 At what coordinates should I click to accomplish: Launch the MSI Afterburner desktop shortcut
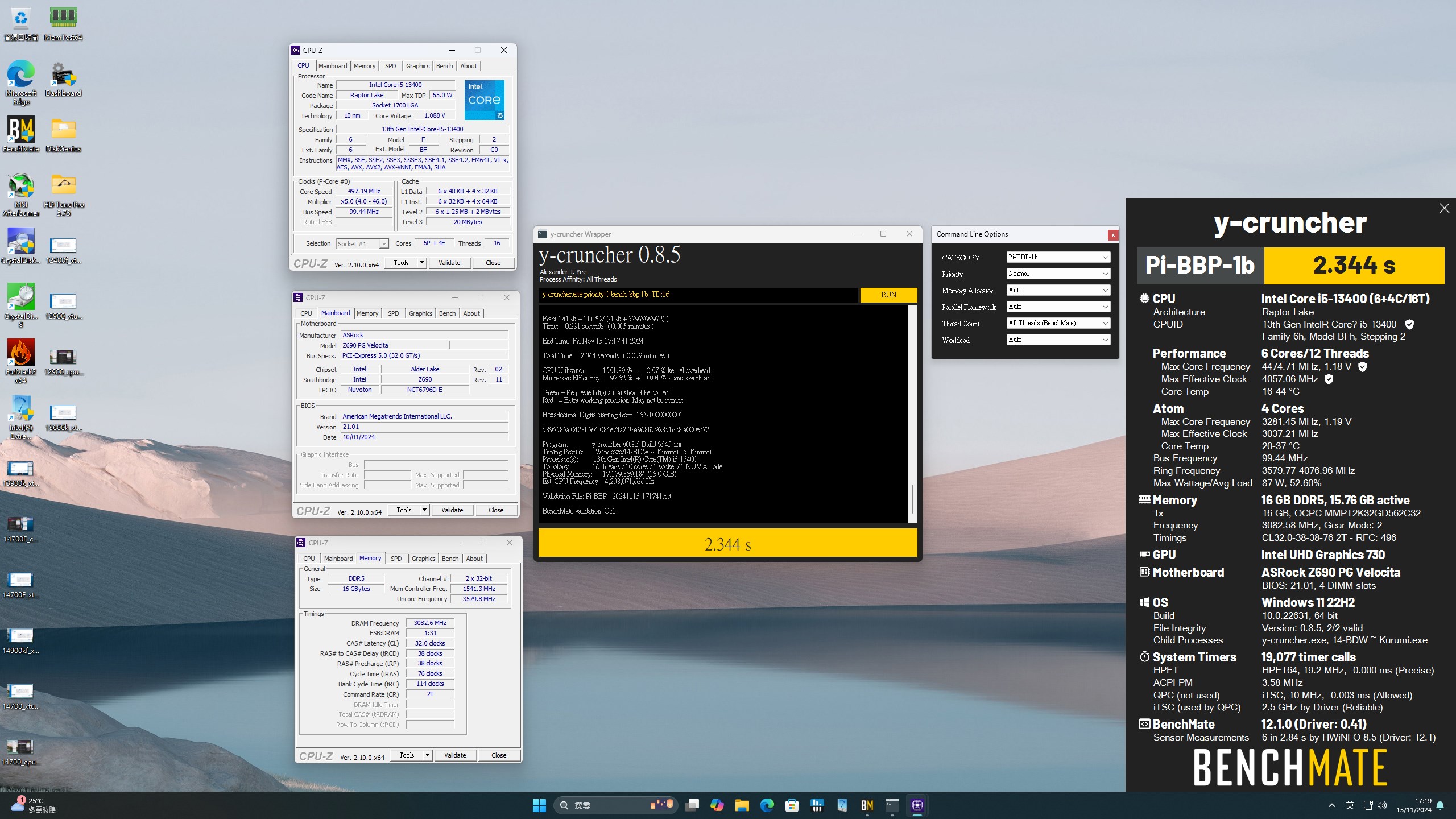21,195
